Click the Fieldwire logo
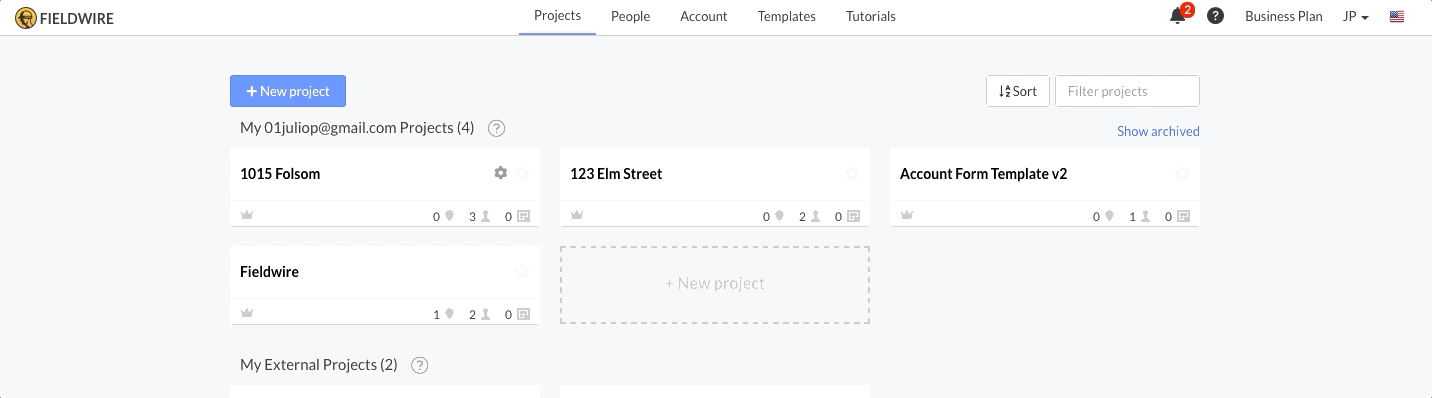1432x398 pixels. pyautogui.click(x=64, y=16)
